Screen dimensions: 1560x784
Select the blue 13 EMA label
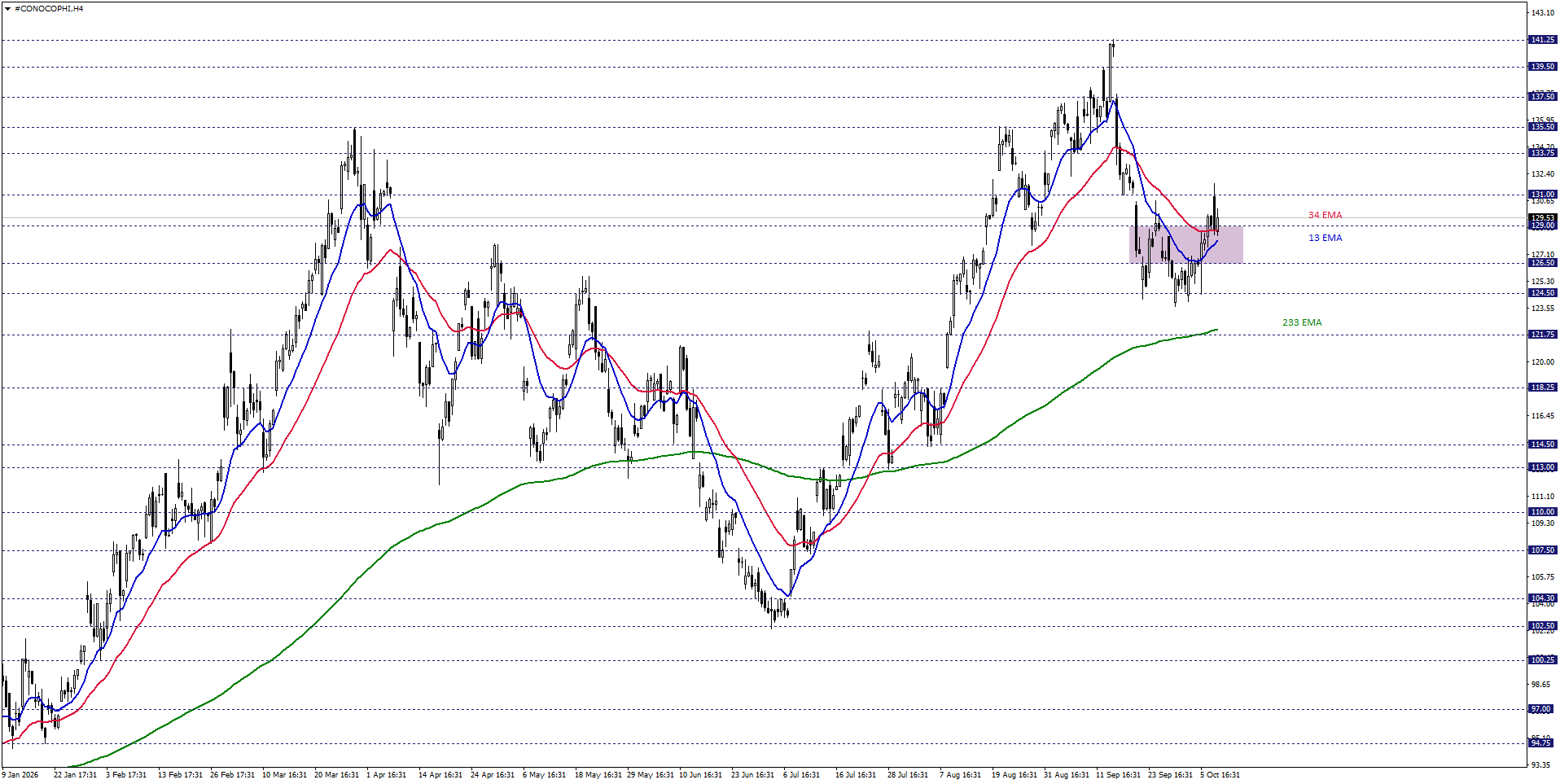(x=1325, y=238)
